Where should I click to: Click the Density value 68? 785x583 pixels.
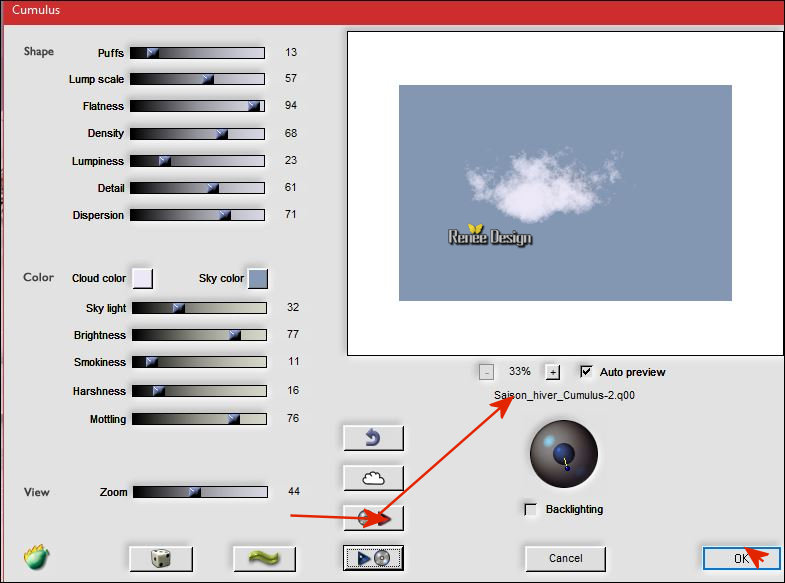pyautogui.click(x=291, y=133)
